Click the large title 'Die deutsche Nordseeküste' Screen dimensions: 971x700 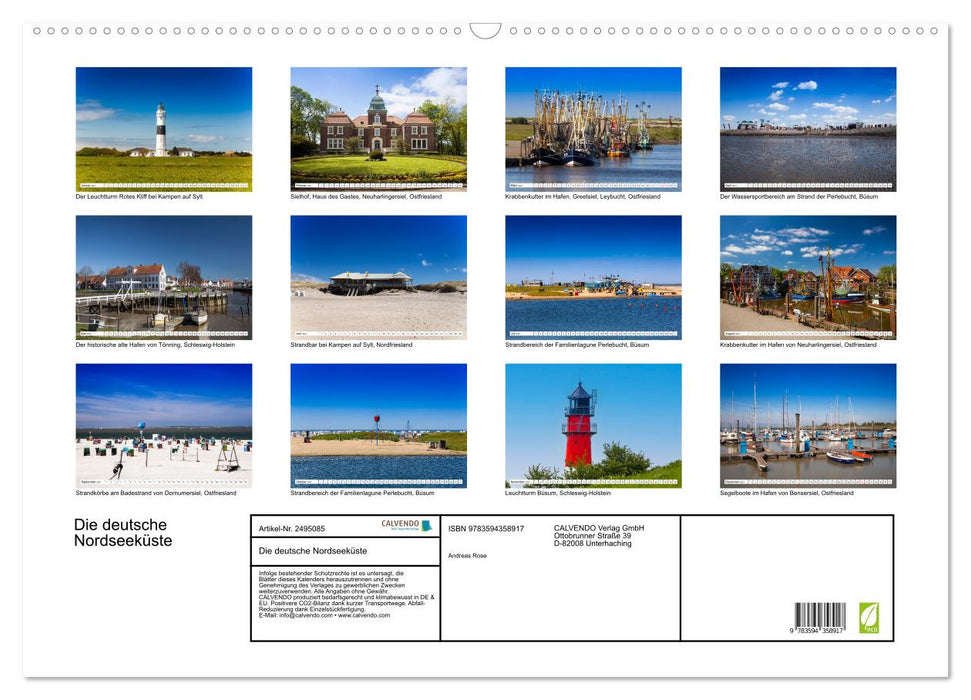pyautogui.click(x=123, y=533)
